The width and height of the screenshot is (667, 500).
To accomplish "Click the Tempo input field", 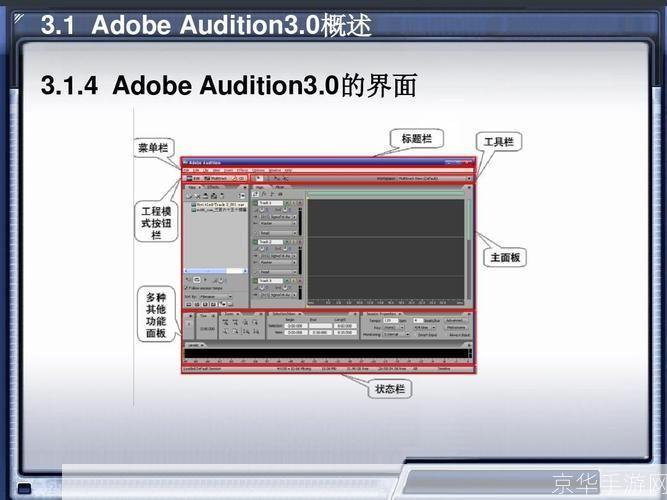I will (x=387, y=320).
